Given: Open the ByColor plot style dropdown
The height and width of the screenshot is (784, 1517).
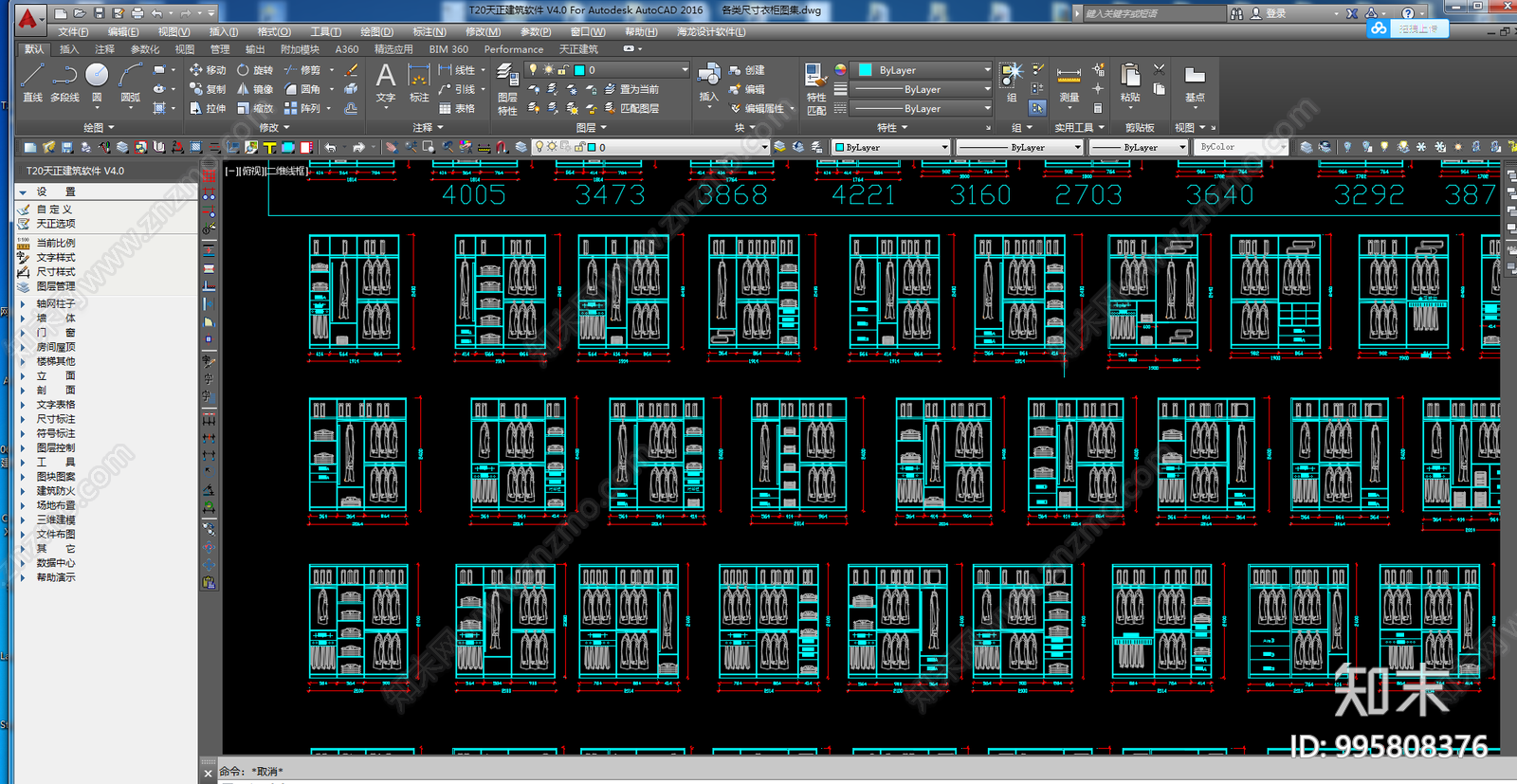Looking at the screenshot, I should (1241, 147).
